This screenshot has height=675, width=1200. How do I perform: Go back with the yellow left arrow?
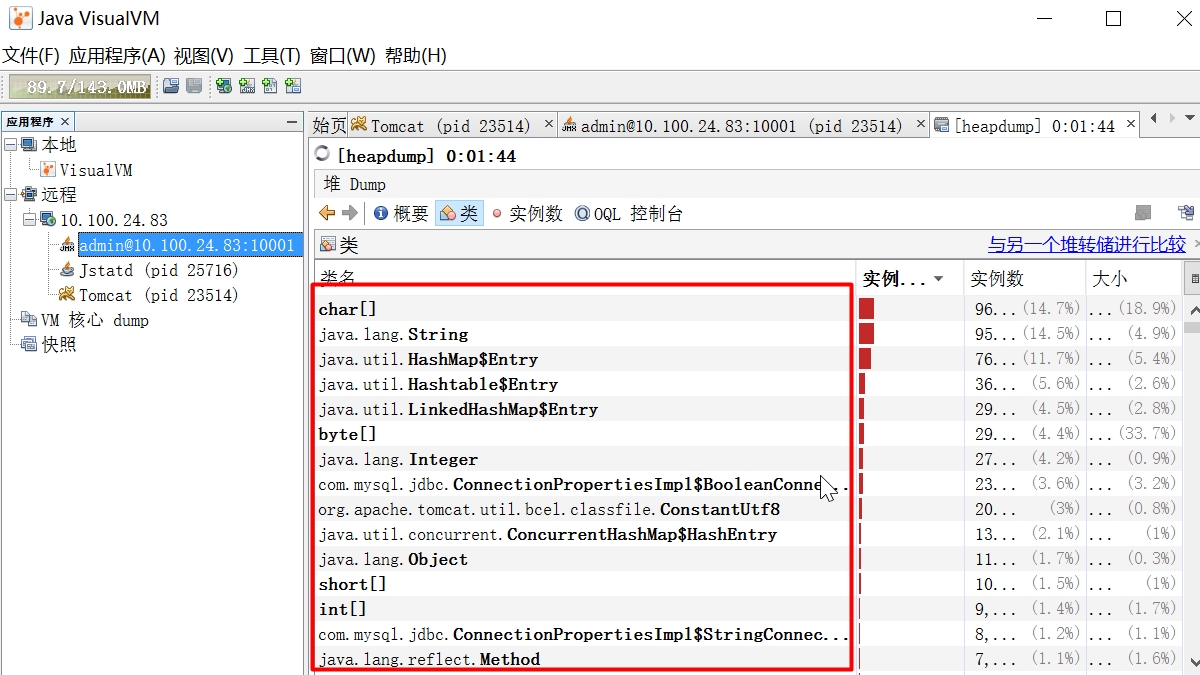tap(327, 213)
